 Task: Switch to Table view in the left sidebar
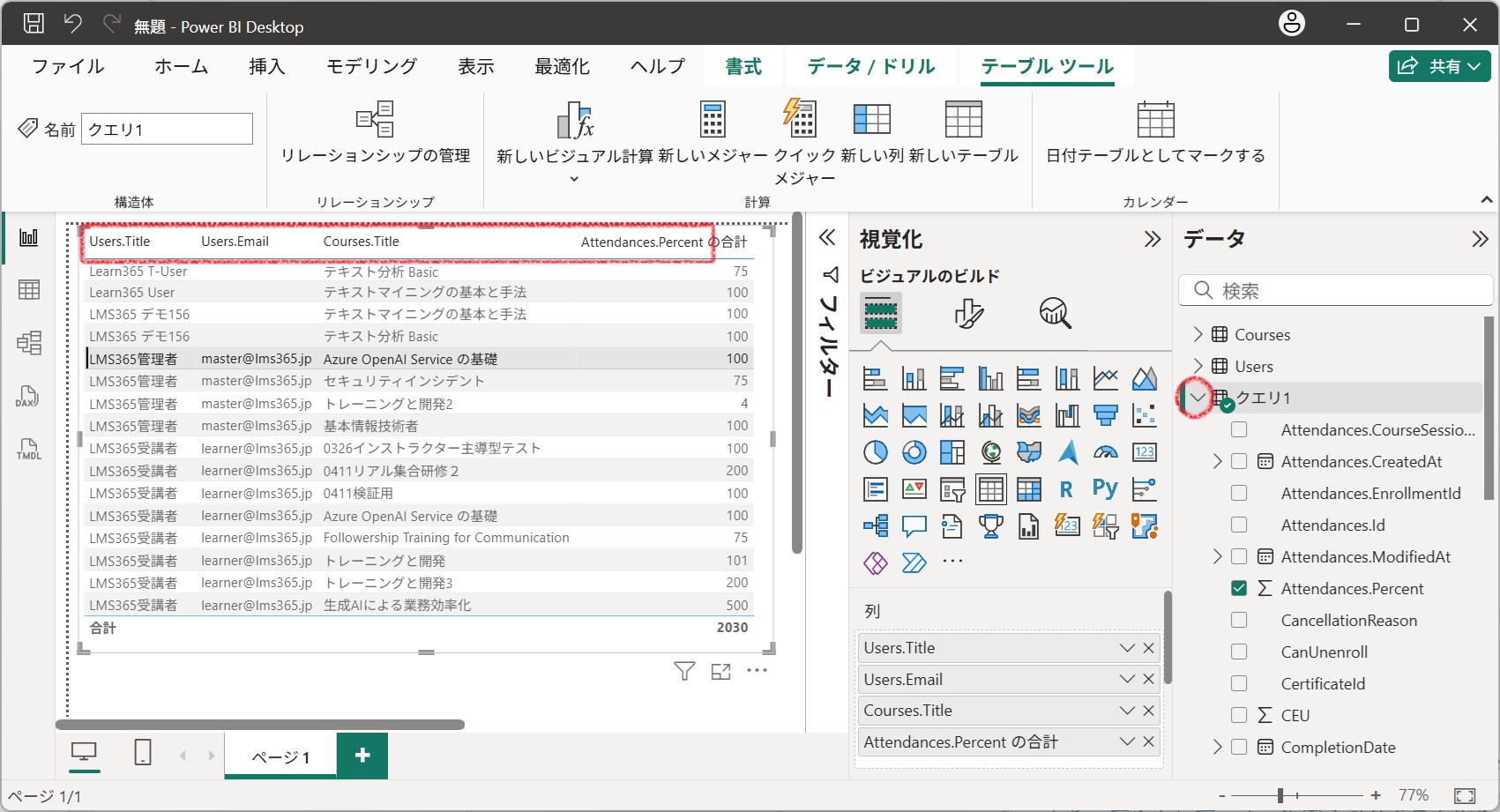29,289
